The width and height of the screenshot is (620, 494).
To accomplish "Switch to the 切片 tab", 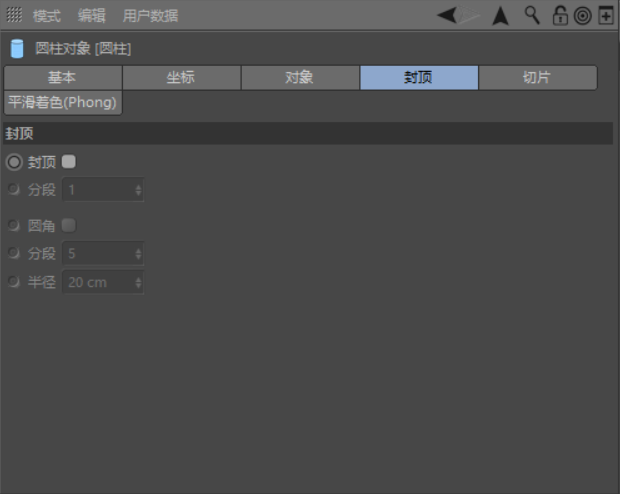I will pyautogui.click(x=538, y=78).
